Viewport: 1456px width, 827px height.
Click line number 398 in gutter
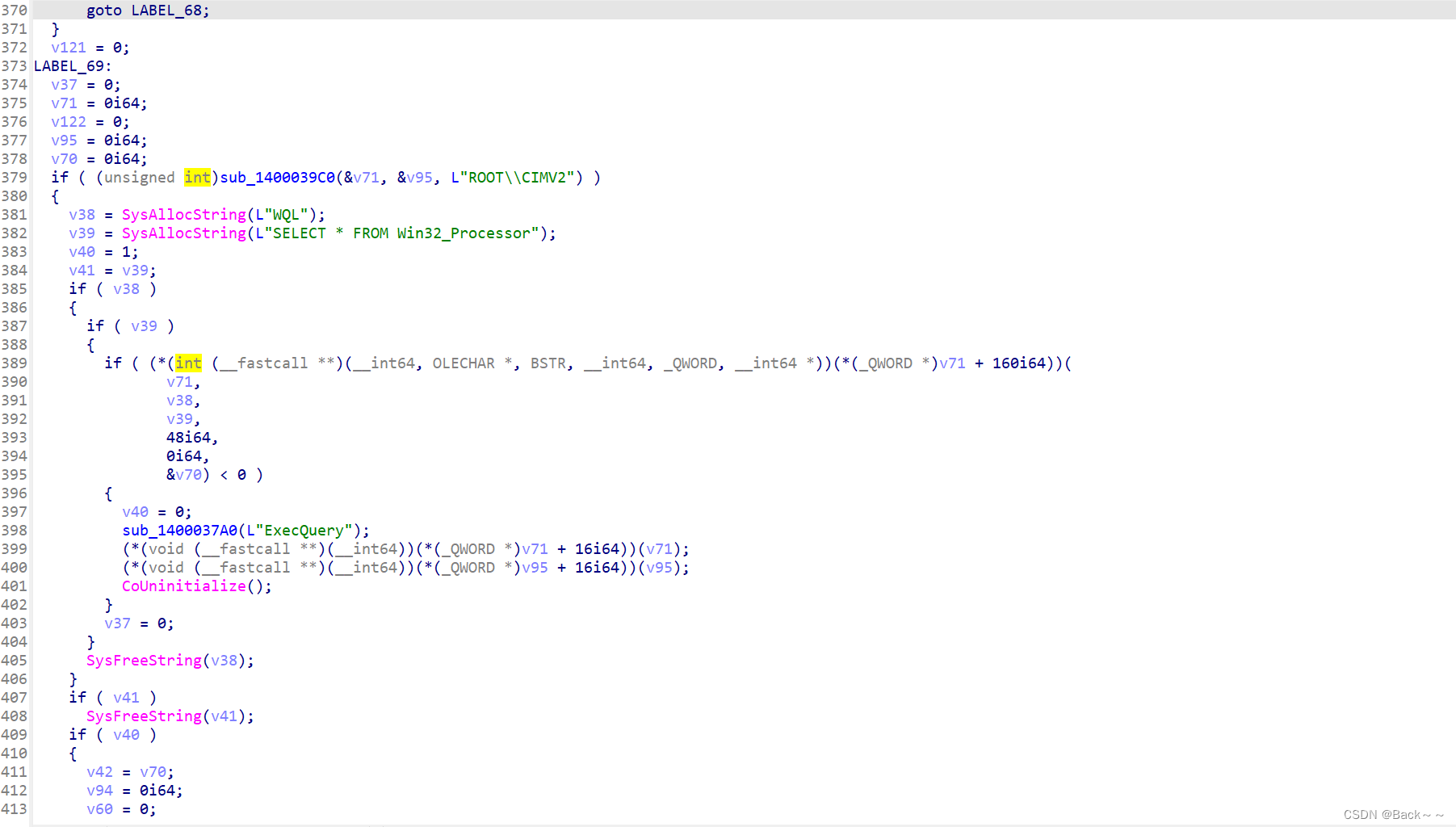point(15,531)
